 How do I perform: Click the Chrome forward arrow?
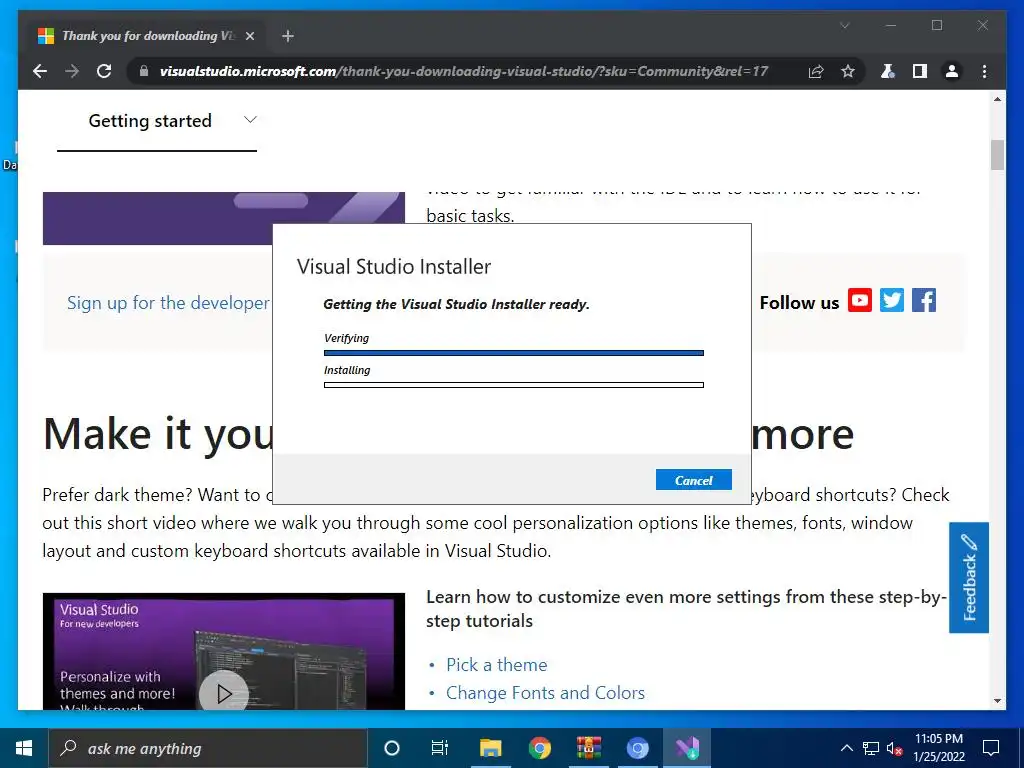coord(72,71)
